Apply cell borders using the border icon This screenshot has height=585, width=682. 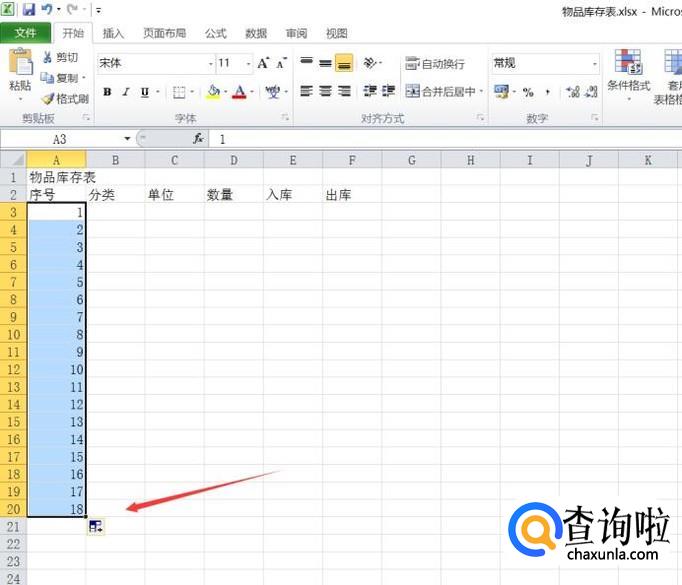pos(179,92)
